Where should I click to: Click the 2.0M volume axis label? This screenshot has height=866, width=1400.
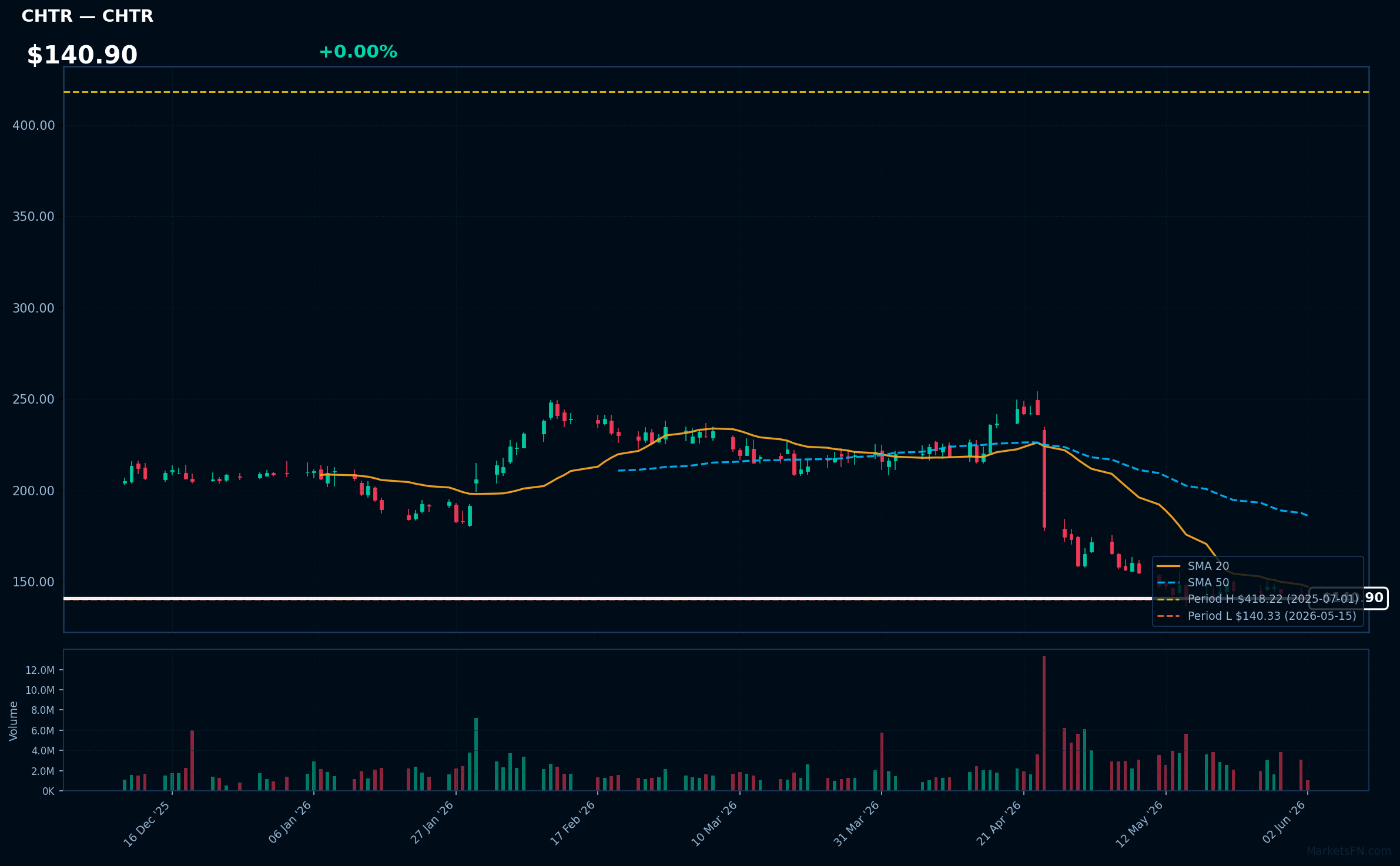click(x=42, y=771)
